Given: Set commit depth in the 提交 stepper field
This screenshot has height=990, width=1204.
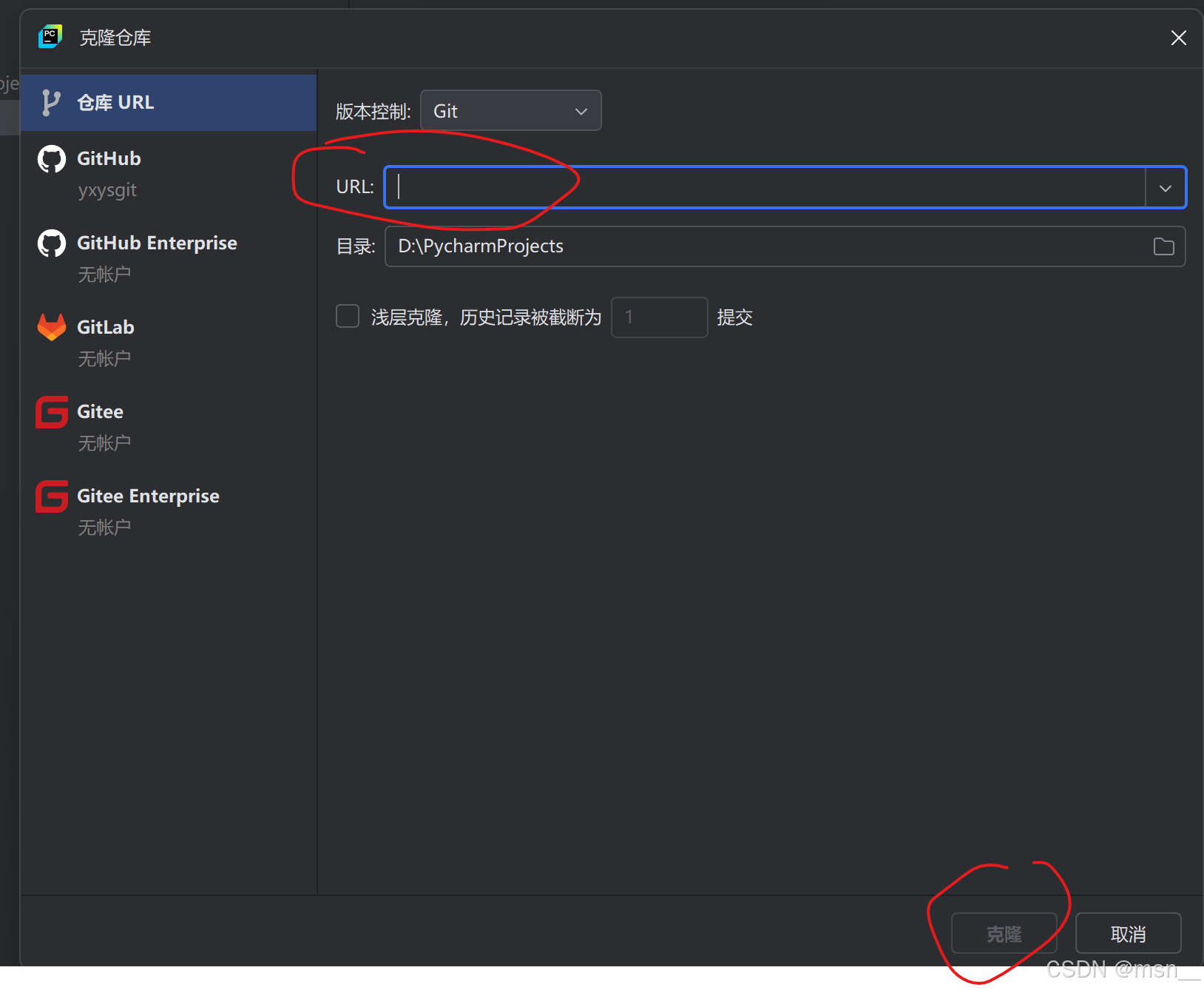Looking at the screenshot, I should (658, 317).
